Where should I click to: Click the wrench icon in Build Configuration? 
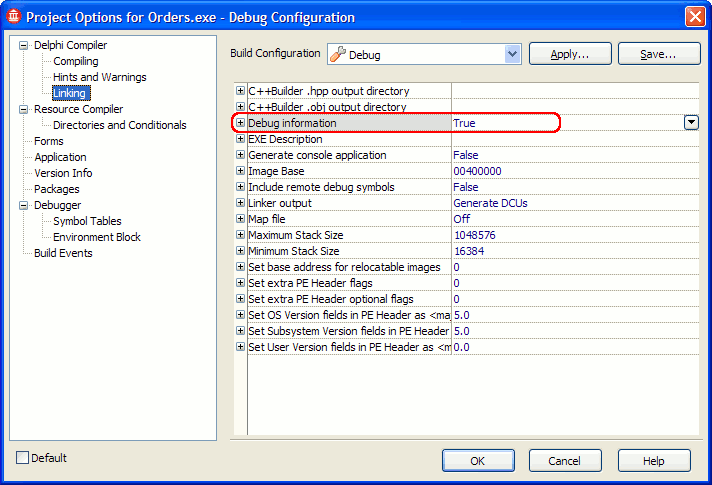(337, 54)
